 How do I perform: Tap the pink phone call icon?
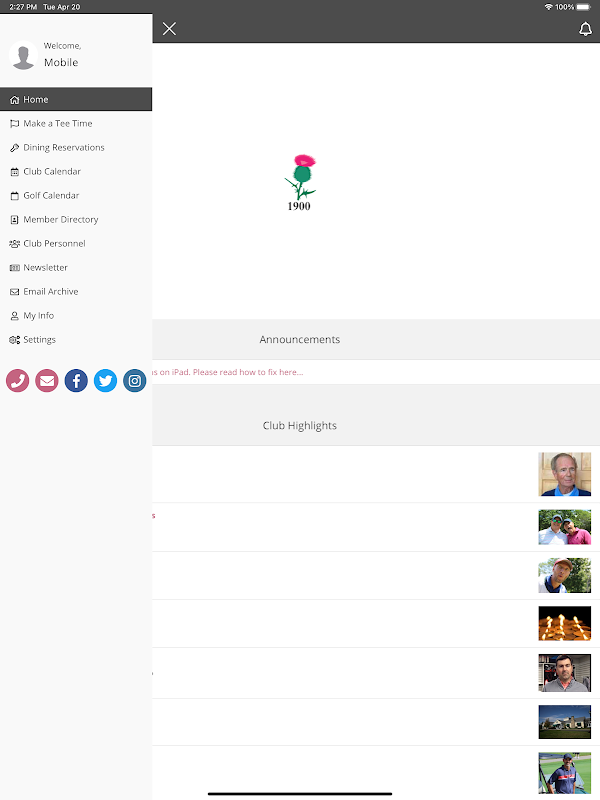pyautogui.click(x=17, y=381)
